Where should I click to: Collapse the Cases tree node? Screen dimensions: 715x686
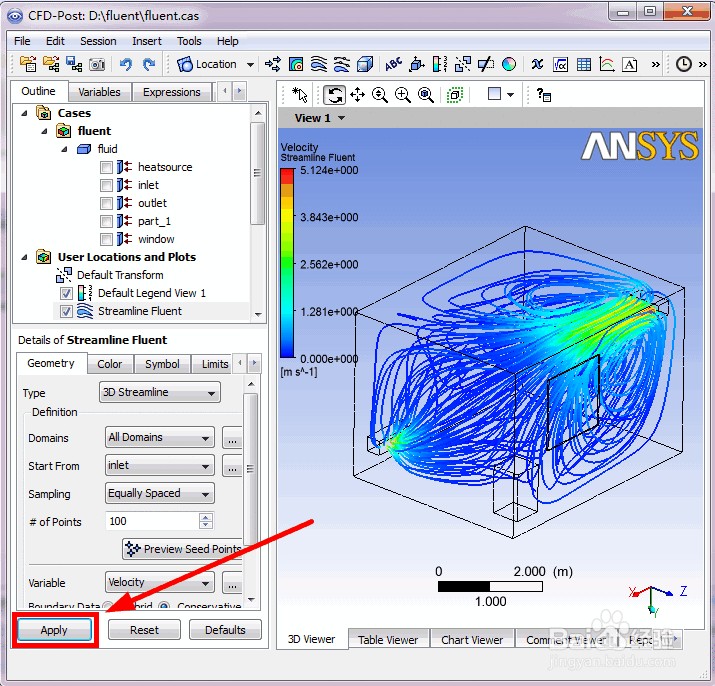click(24, 113)
